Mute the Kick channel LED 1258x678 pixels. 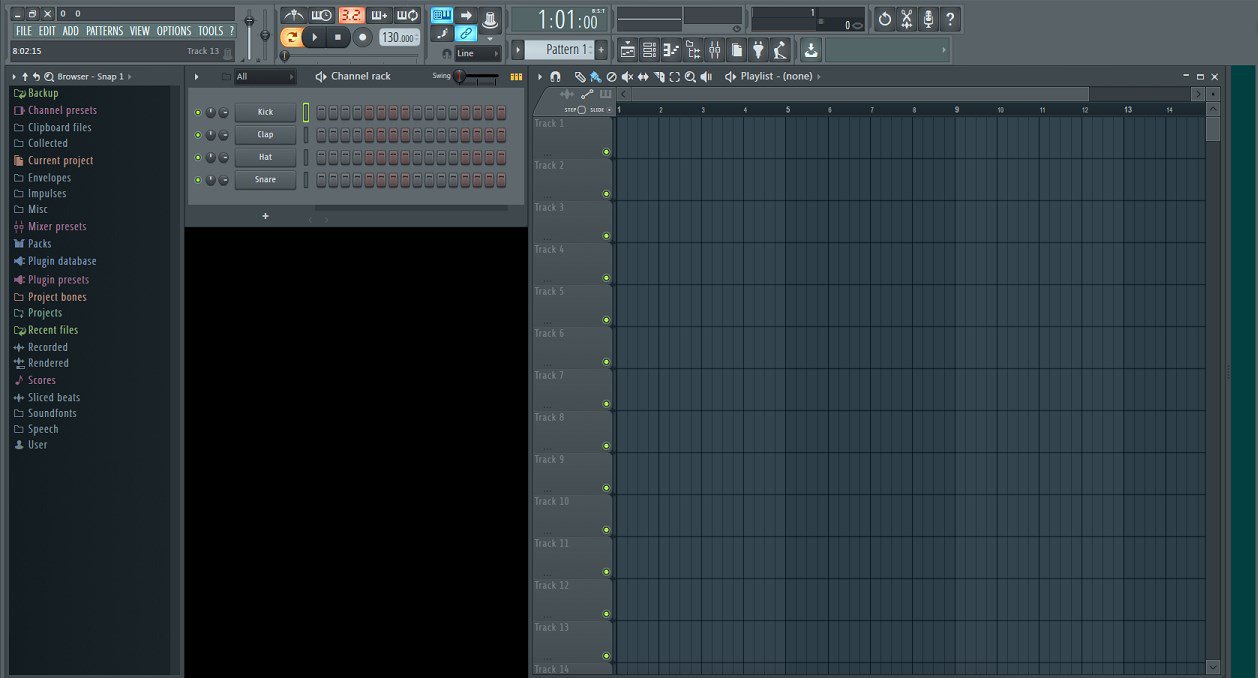pos(197,111)
